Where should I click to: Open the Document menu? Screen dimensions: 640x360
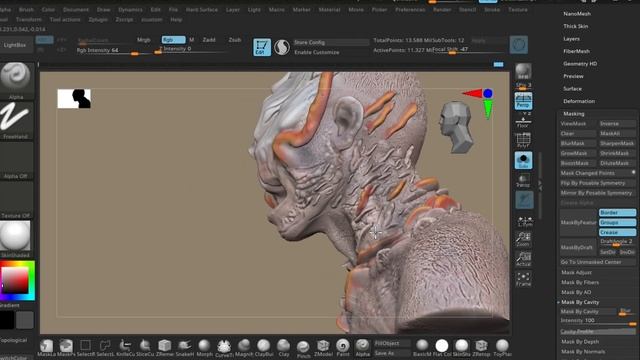[76, 9]
